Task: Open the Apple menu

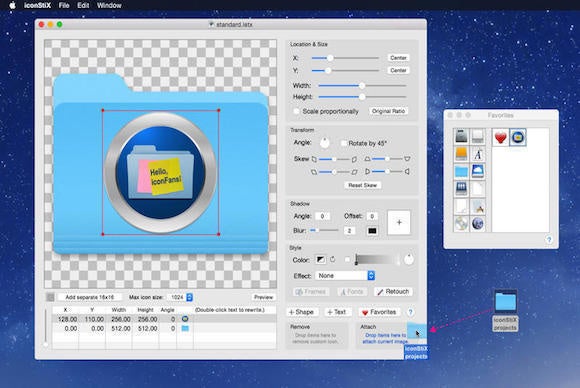Action: [x=12, y=5]
